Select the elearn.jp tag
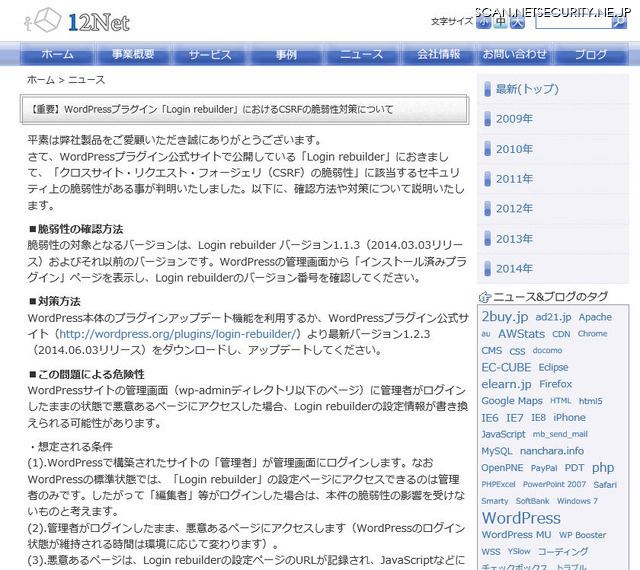 [x=506, y=384]
